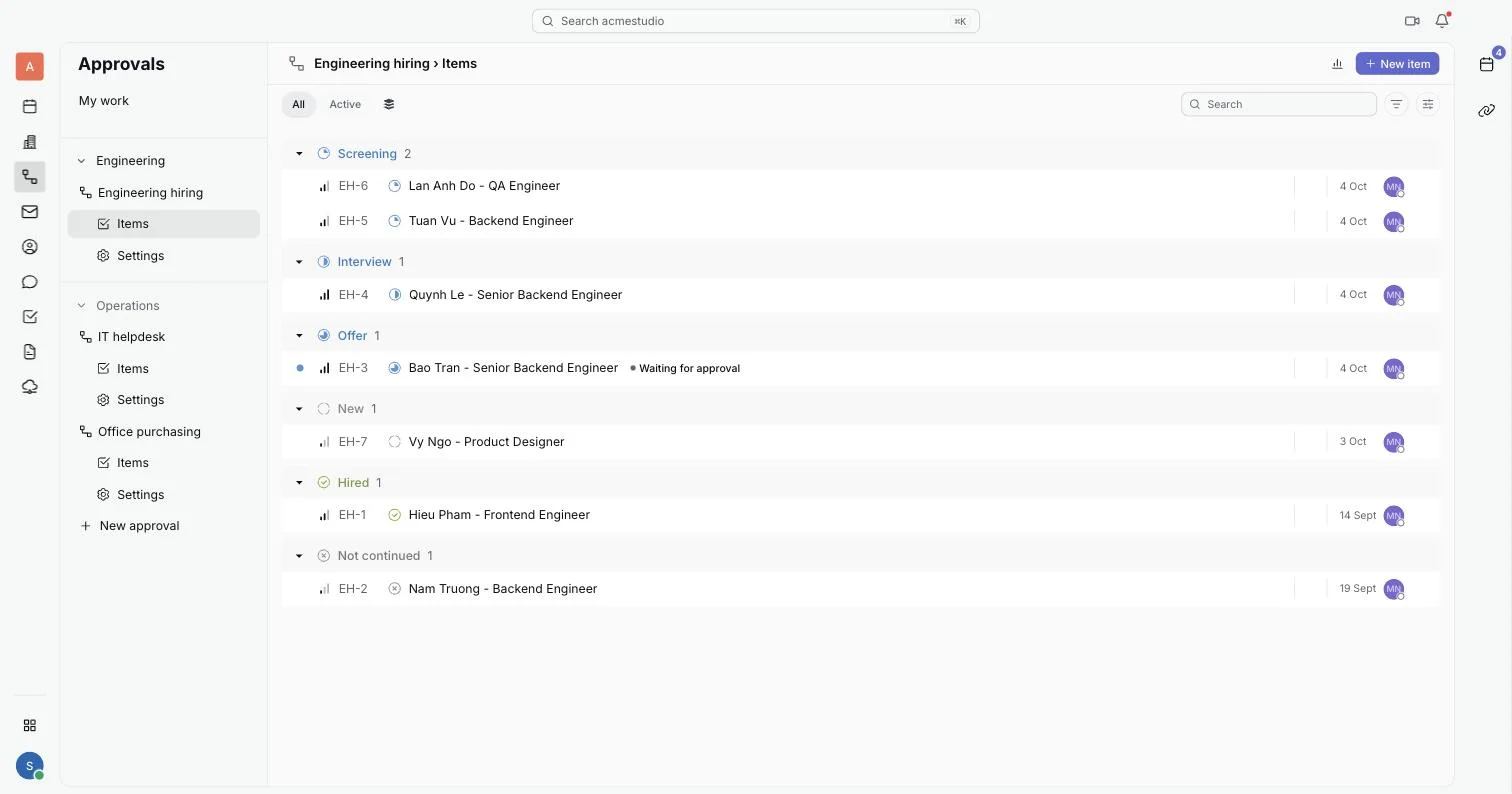The width and height of the screenshot is (1512, 794).
Task: Collapse the Hired group
Action: coord(299,483)
